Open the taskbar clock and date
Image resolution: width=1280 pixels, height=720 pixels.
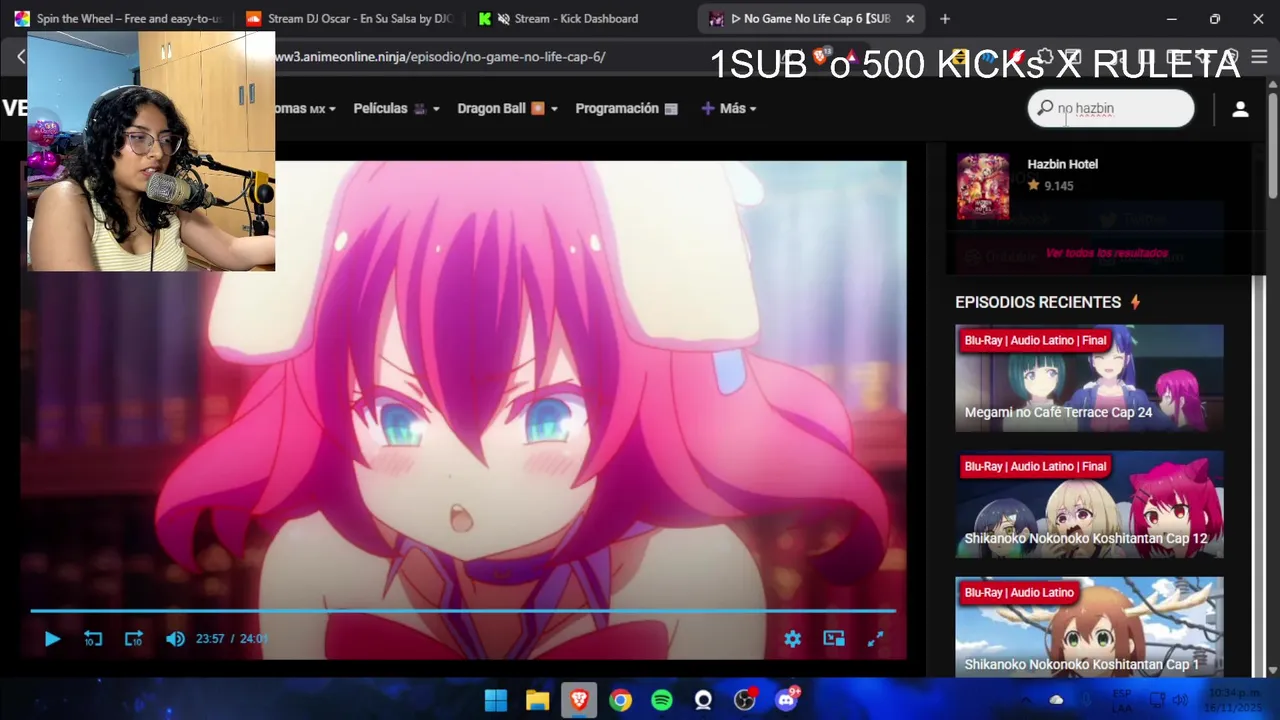pyautogui.click(x=1234, y=700)
